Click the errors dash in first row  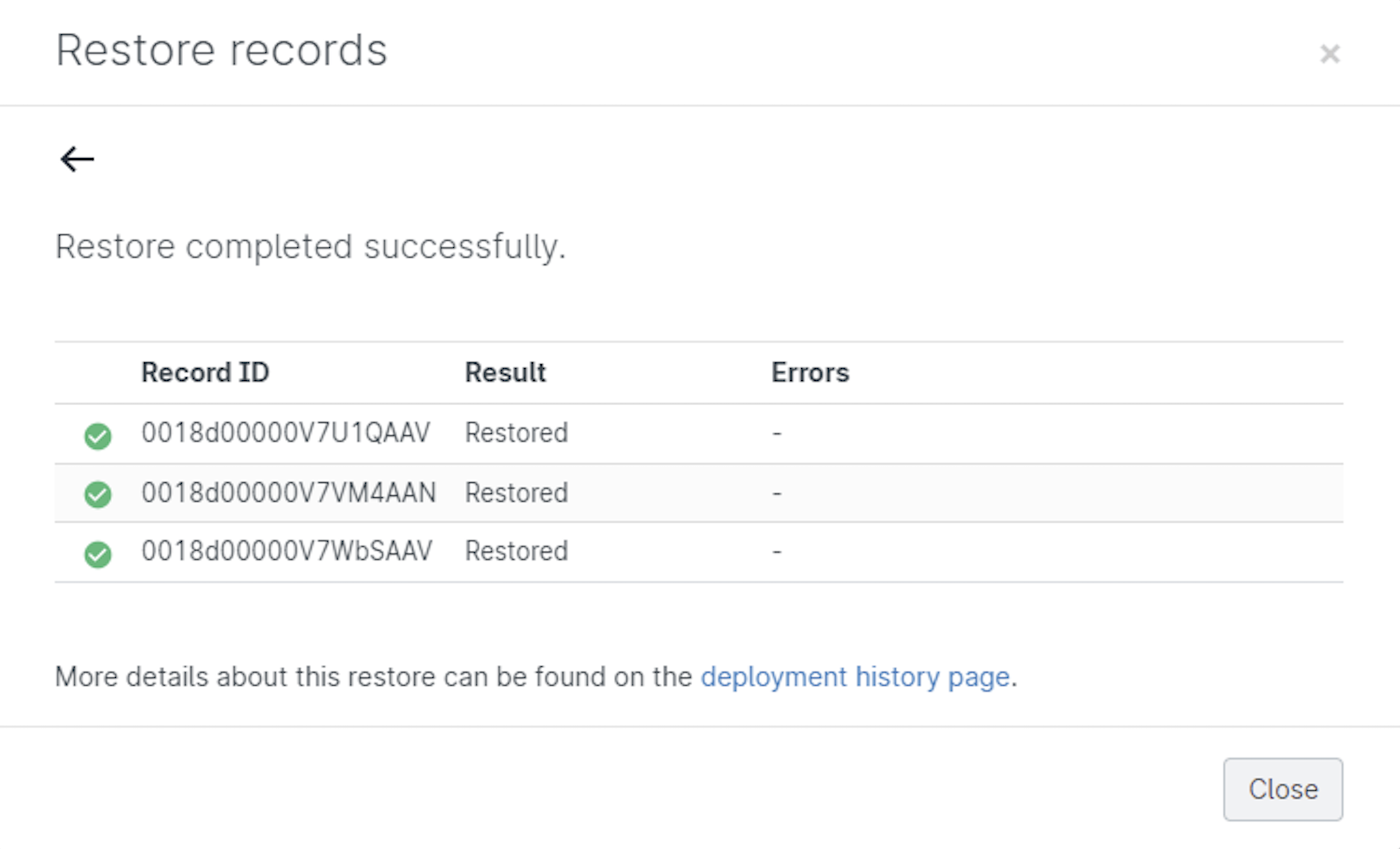777,434
